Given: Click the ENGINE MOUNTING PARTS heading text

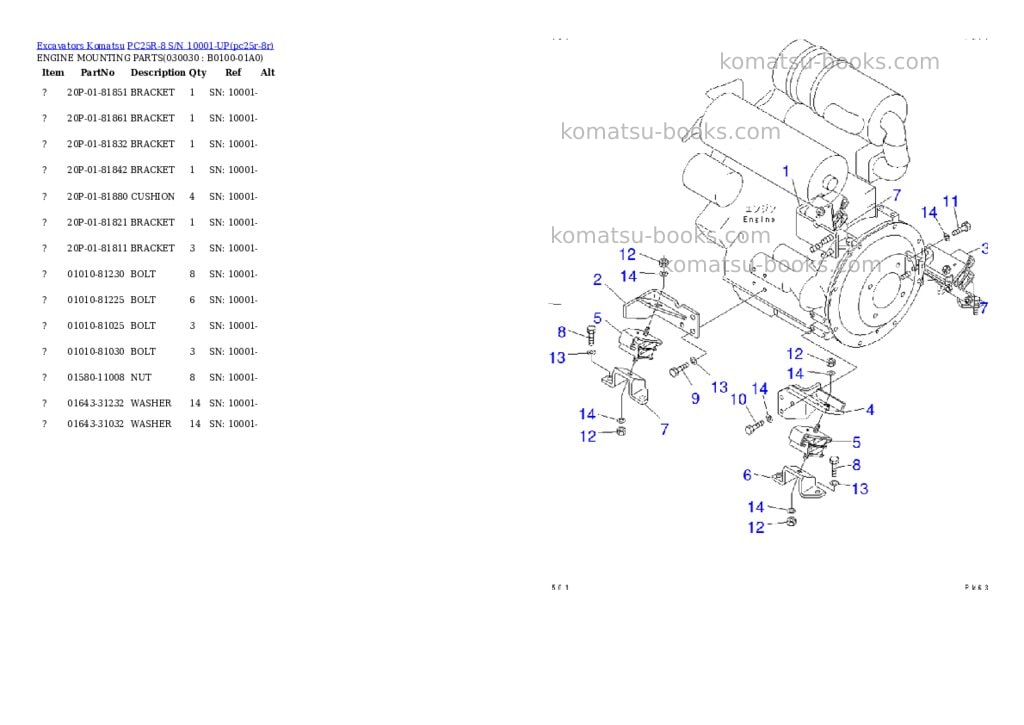Looking at the screenshot, I should coord(150,57).
